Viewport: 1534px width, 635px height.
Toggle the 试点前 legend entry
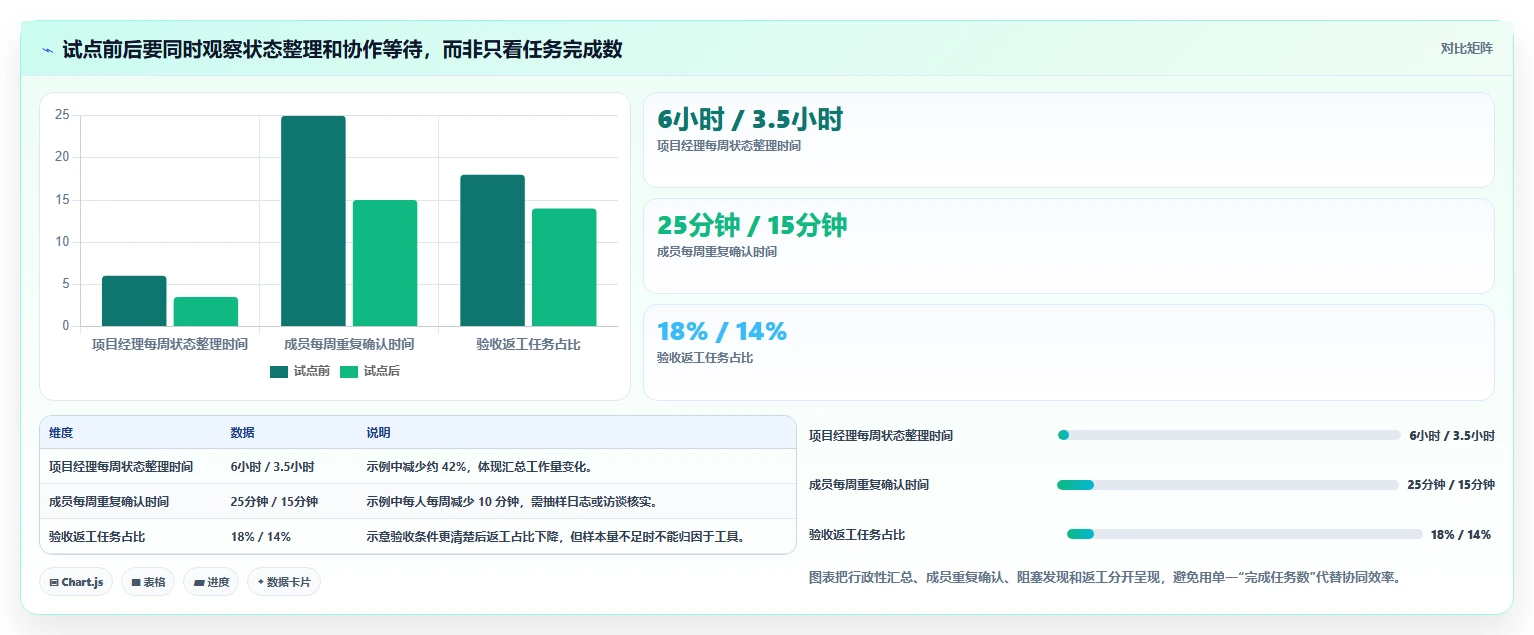point(300,371)
